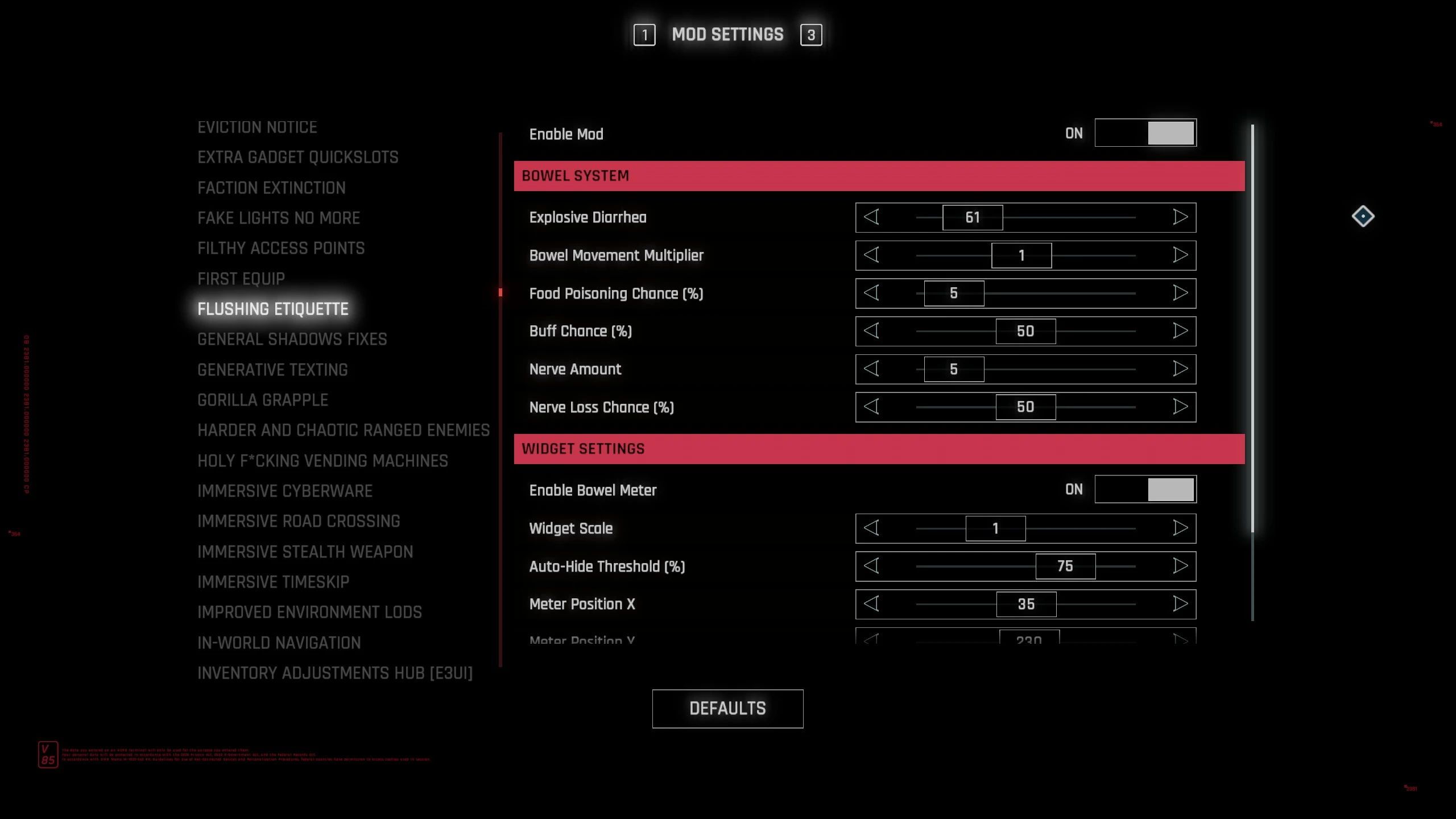
Task: Decrease Auto-Hide Threshold with left arrow
Action: pyautogui.click(x=871, y=566)
